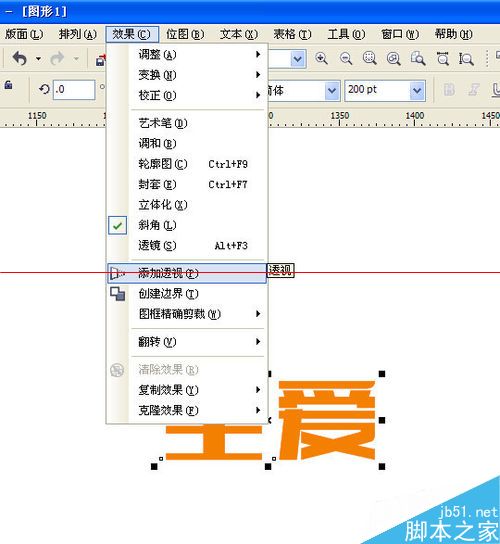Click the rotation angle input field
The height and width of the screenshot is (544, 500).
74,90
